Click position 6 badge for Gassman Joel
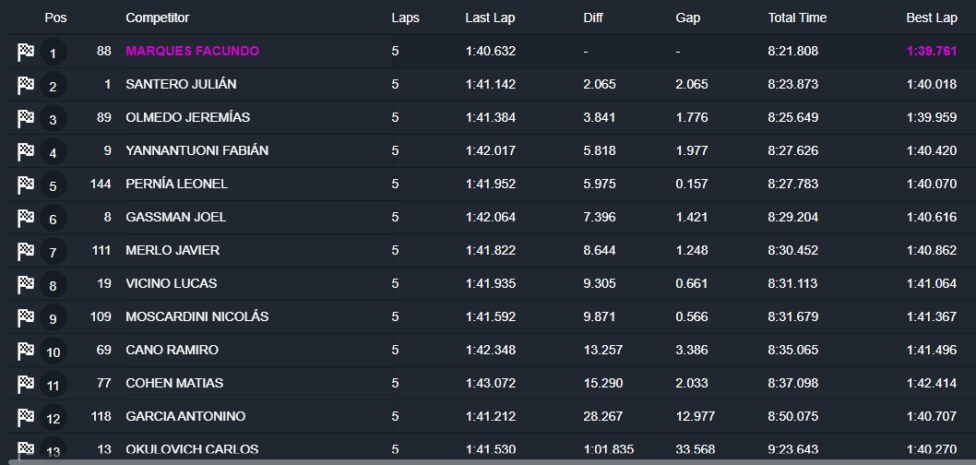 click(53, 219)
